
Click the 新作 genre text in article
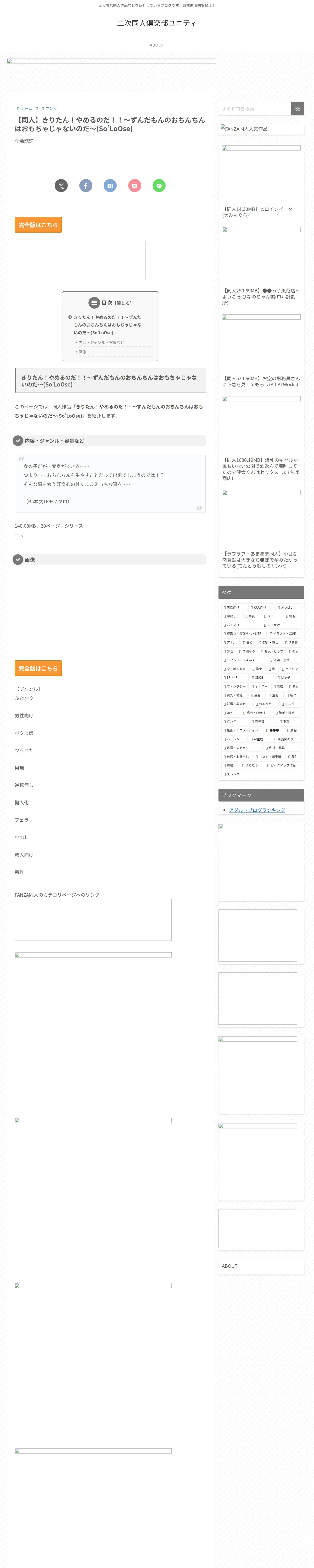20,872
